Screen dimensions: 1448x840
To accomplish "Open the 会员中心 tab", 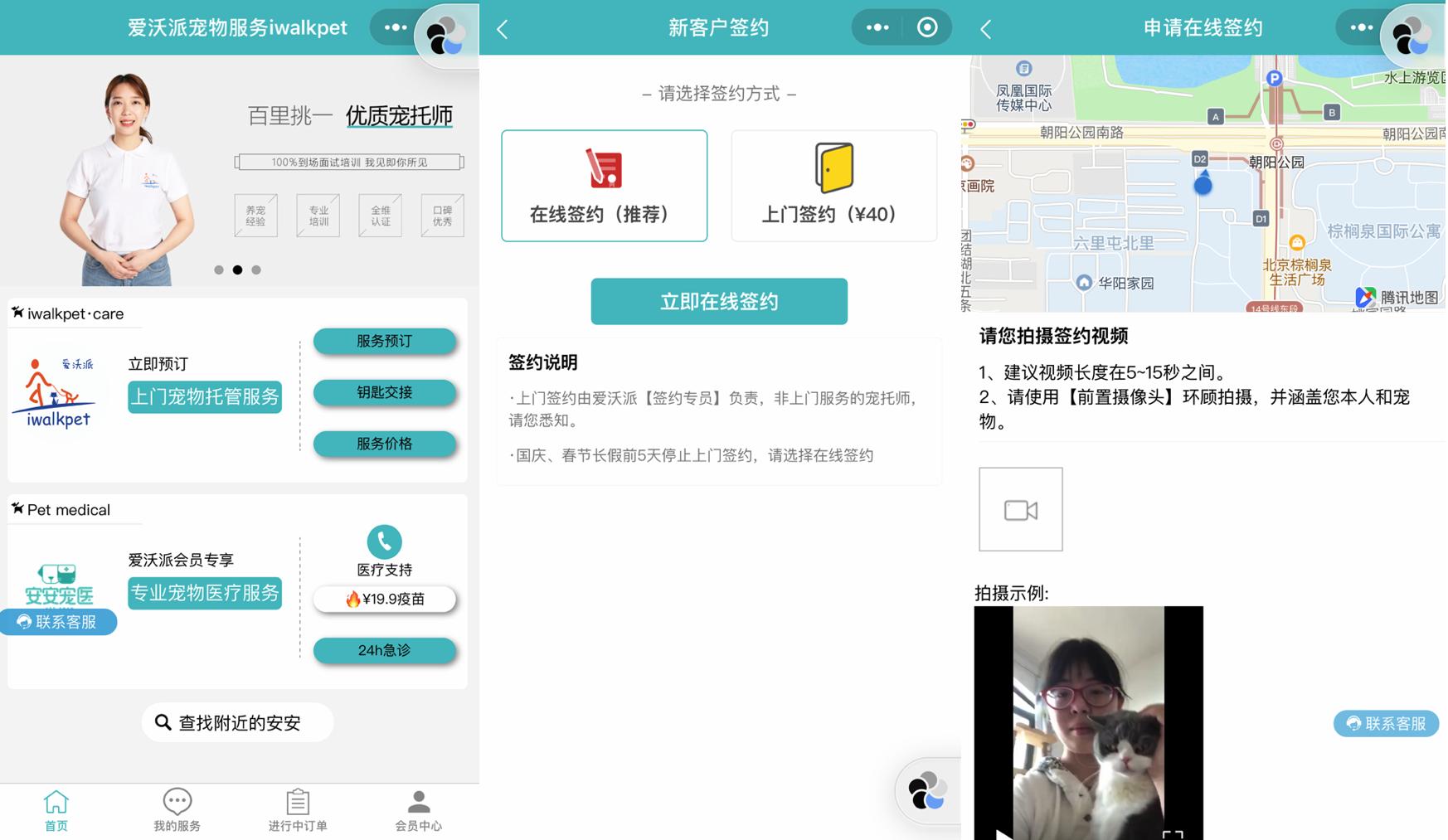I will pos(419,810).
